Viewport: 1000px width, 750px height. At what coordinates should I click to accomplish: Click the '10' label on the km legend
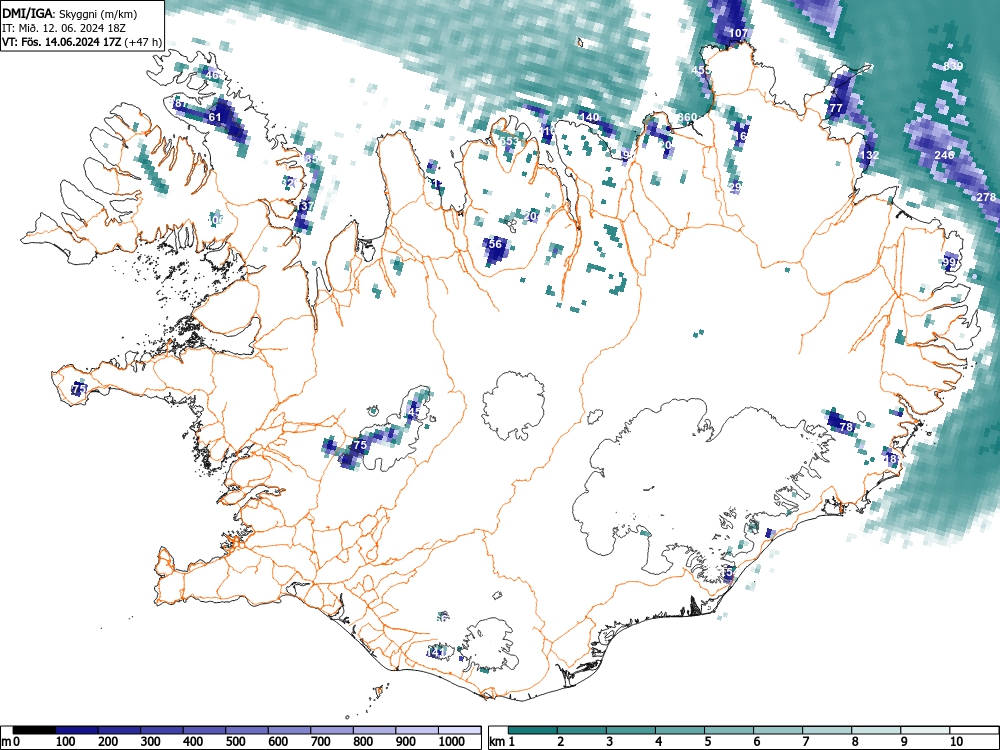[955, 742]
